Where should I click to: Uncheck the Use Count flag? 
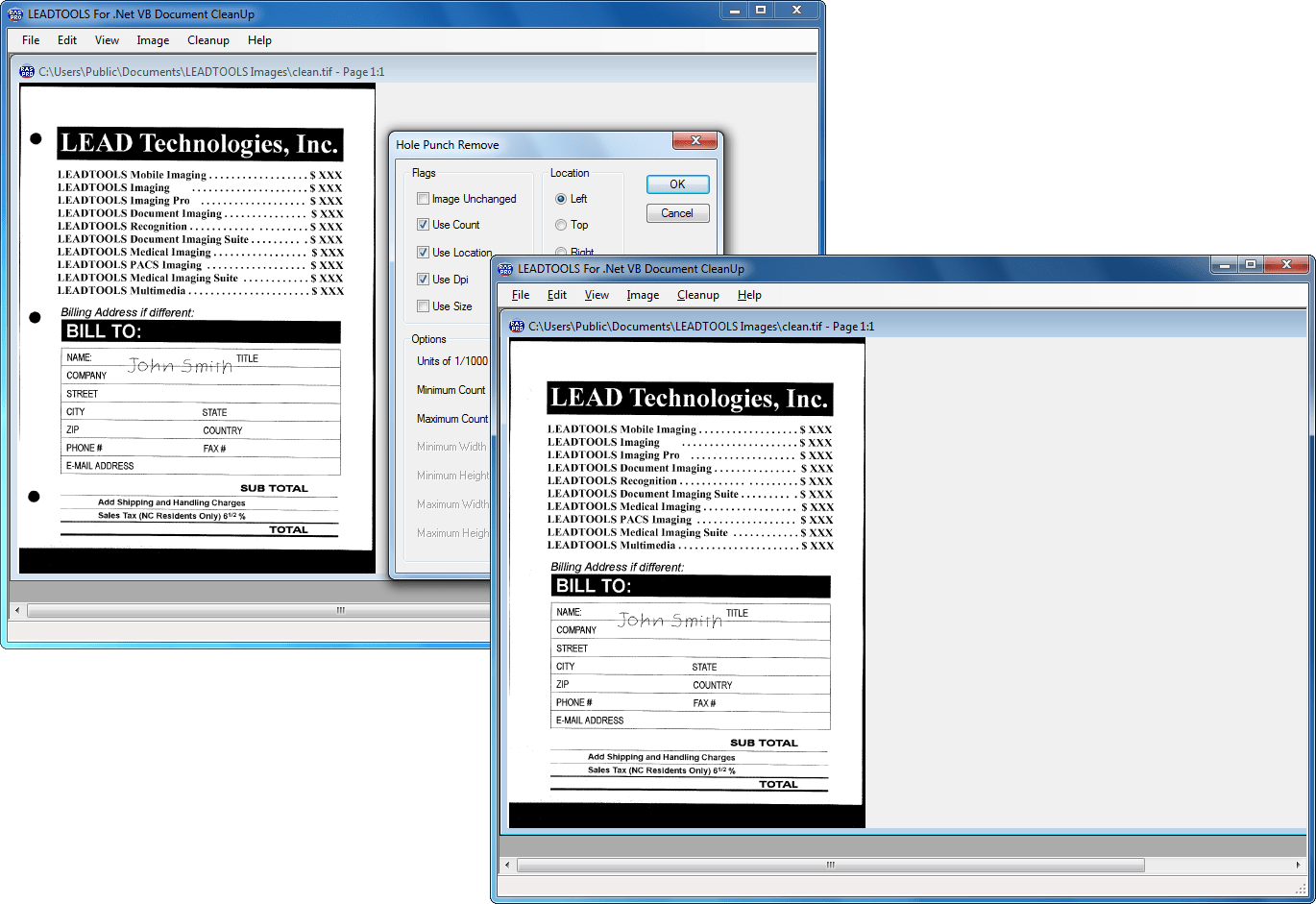(424, 225)
